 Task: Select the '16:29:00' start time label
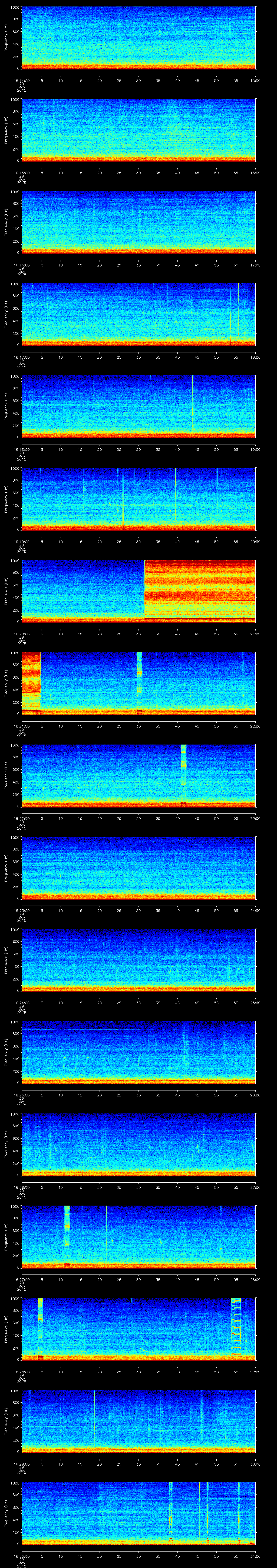tap(21, 1464)
